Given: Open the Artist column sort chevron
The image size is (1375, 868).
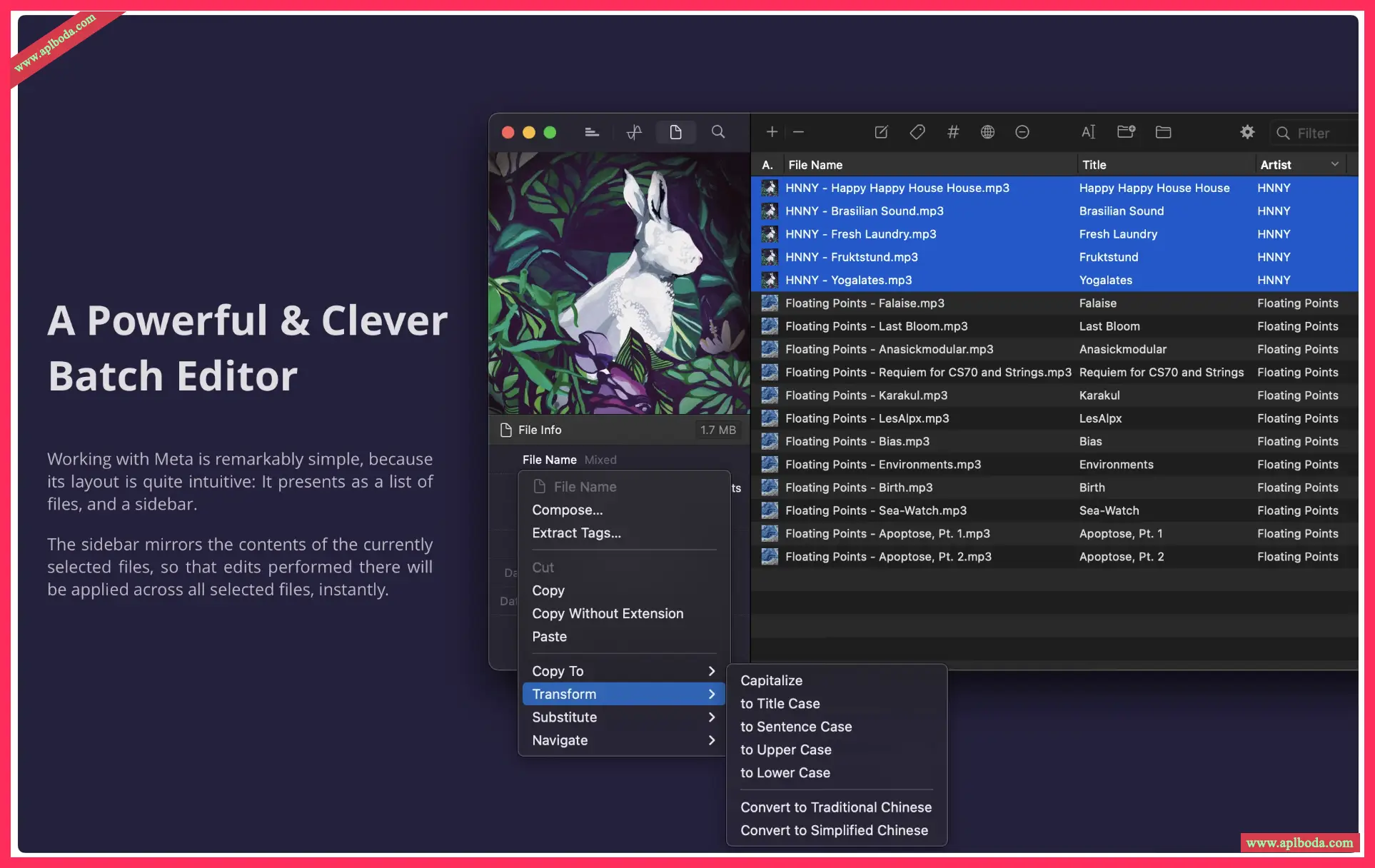Looking at the screenshot, I should pos(1334,165).
